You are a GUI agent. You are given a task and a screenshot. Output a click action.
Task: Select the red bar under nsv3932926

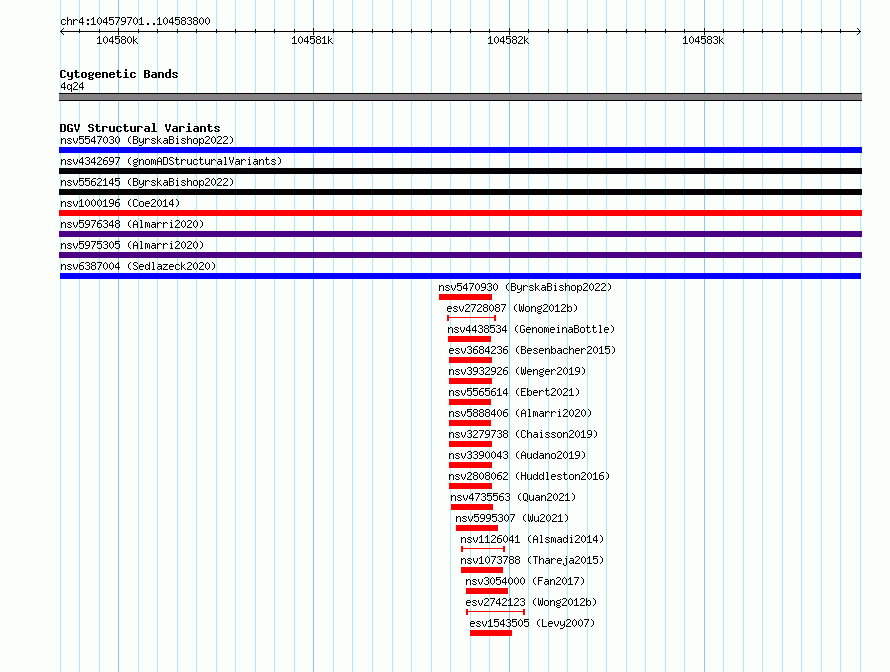pos(471,381)
